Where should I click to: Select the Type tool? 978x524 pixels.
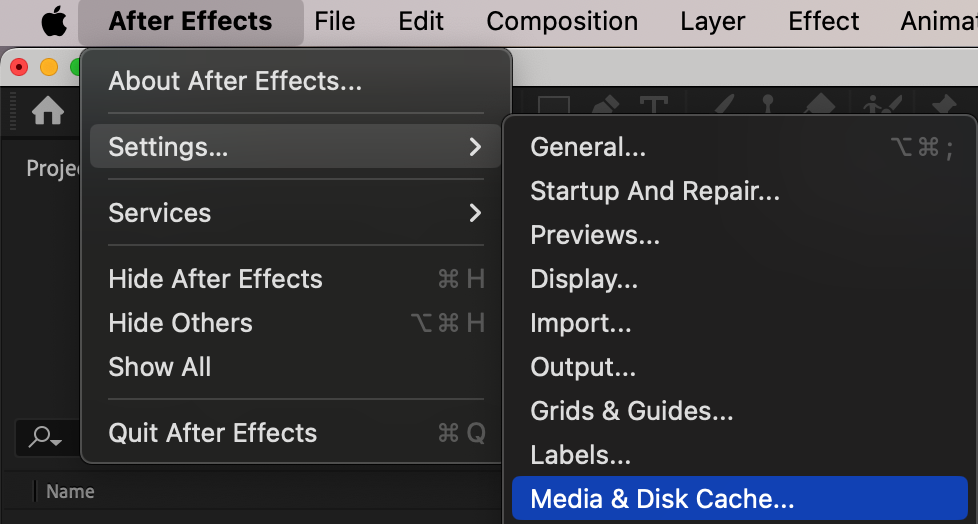tap(653, 106)
